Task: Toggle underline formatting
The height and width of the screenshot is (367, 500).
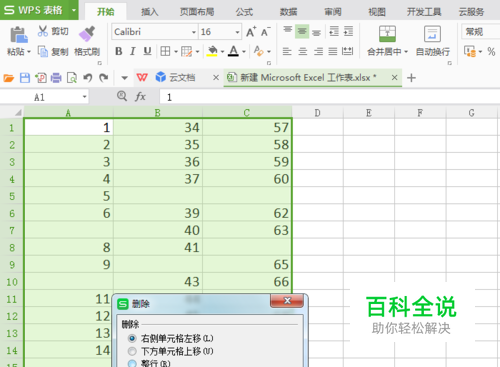Action: (x=147, y=51)
